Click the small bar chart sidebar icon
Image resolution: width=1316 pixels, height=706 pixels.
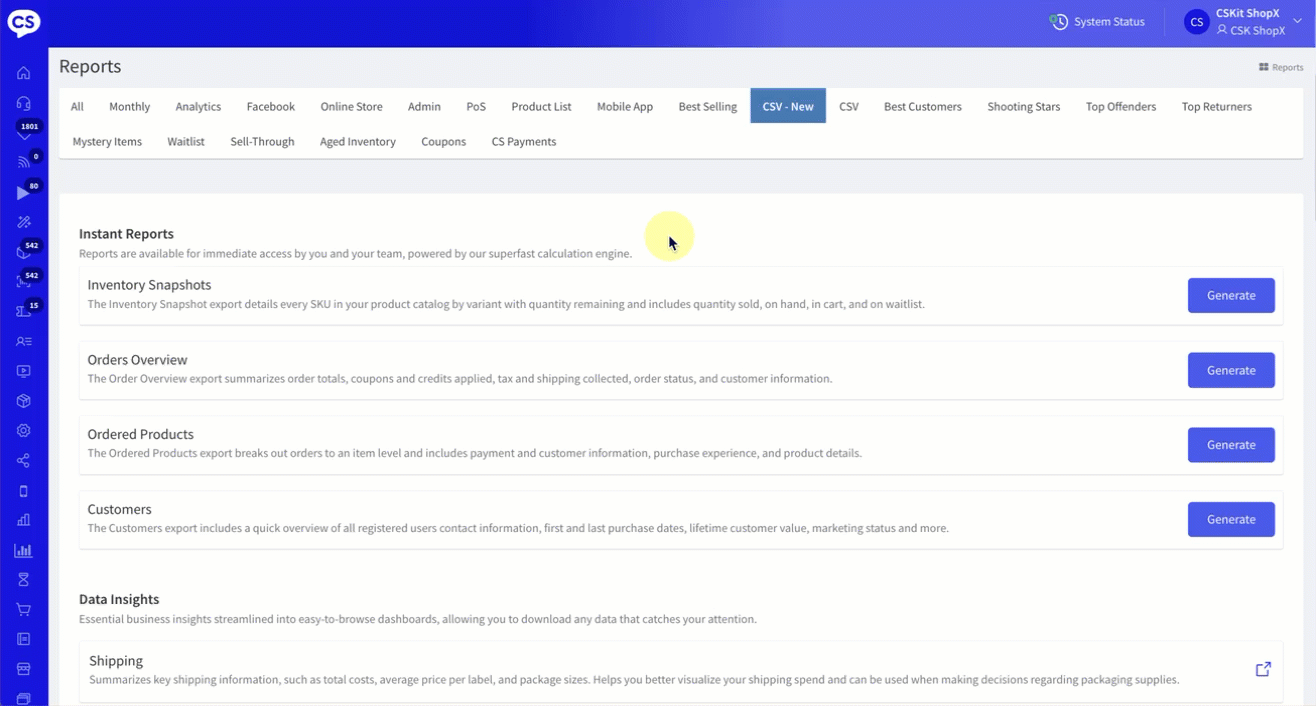tap(24, 520)
